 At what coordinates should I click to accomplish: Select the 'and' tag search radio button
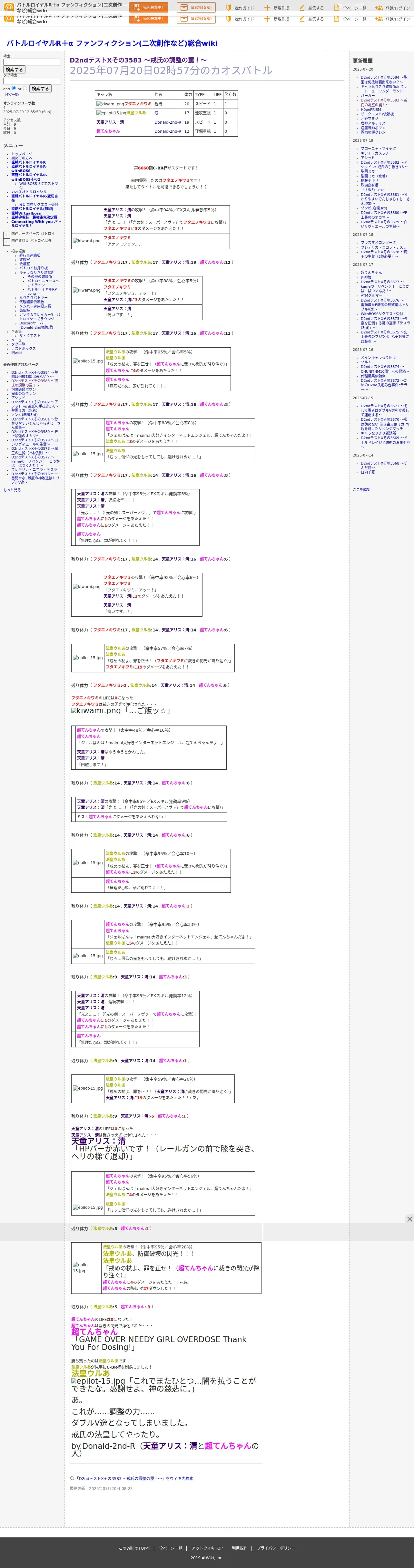(14, 88)
